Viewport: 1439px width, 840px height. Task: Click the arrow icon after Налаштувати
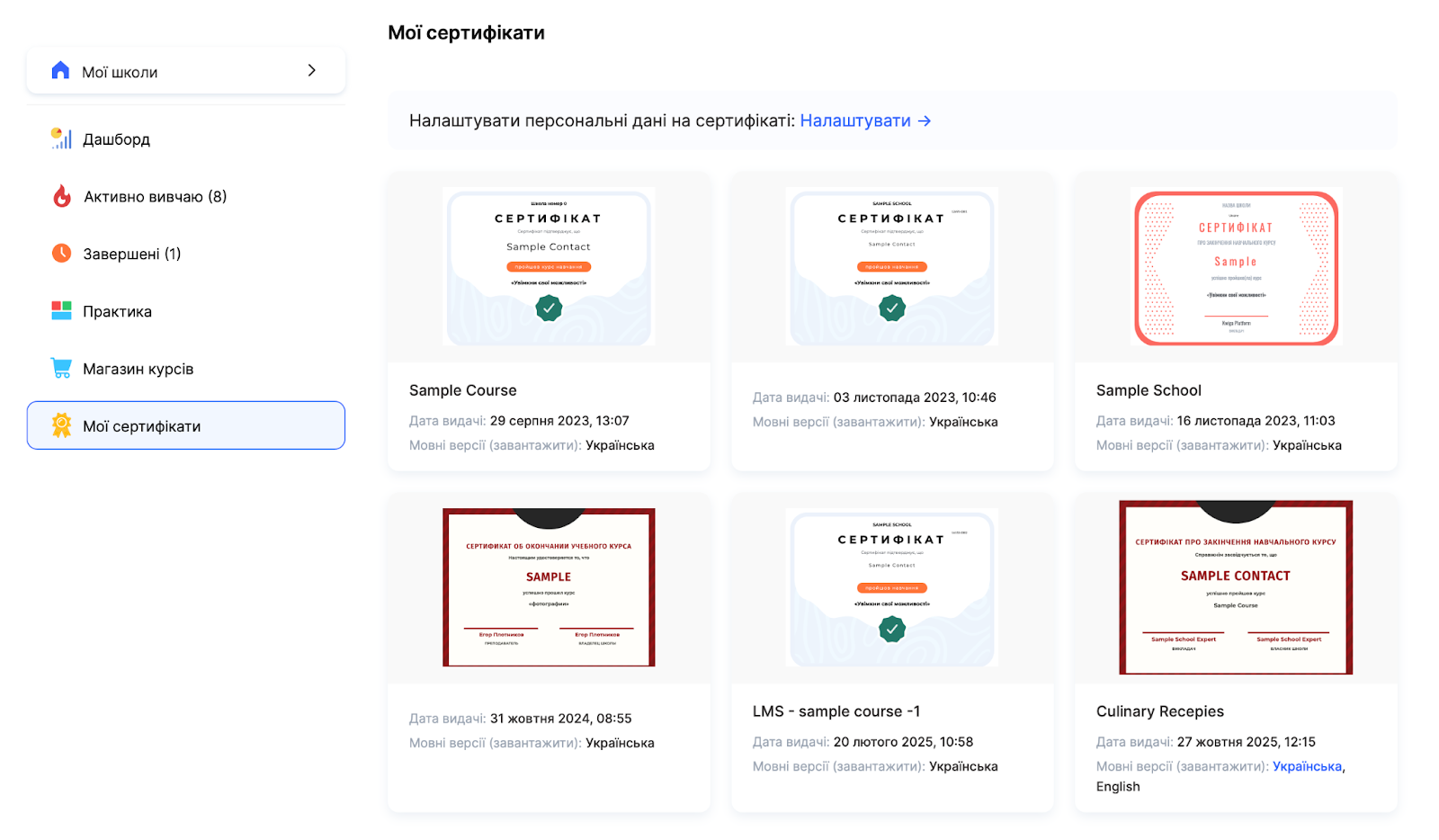click(925, 121)
